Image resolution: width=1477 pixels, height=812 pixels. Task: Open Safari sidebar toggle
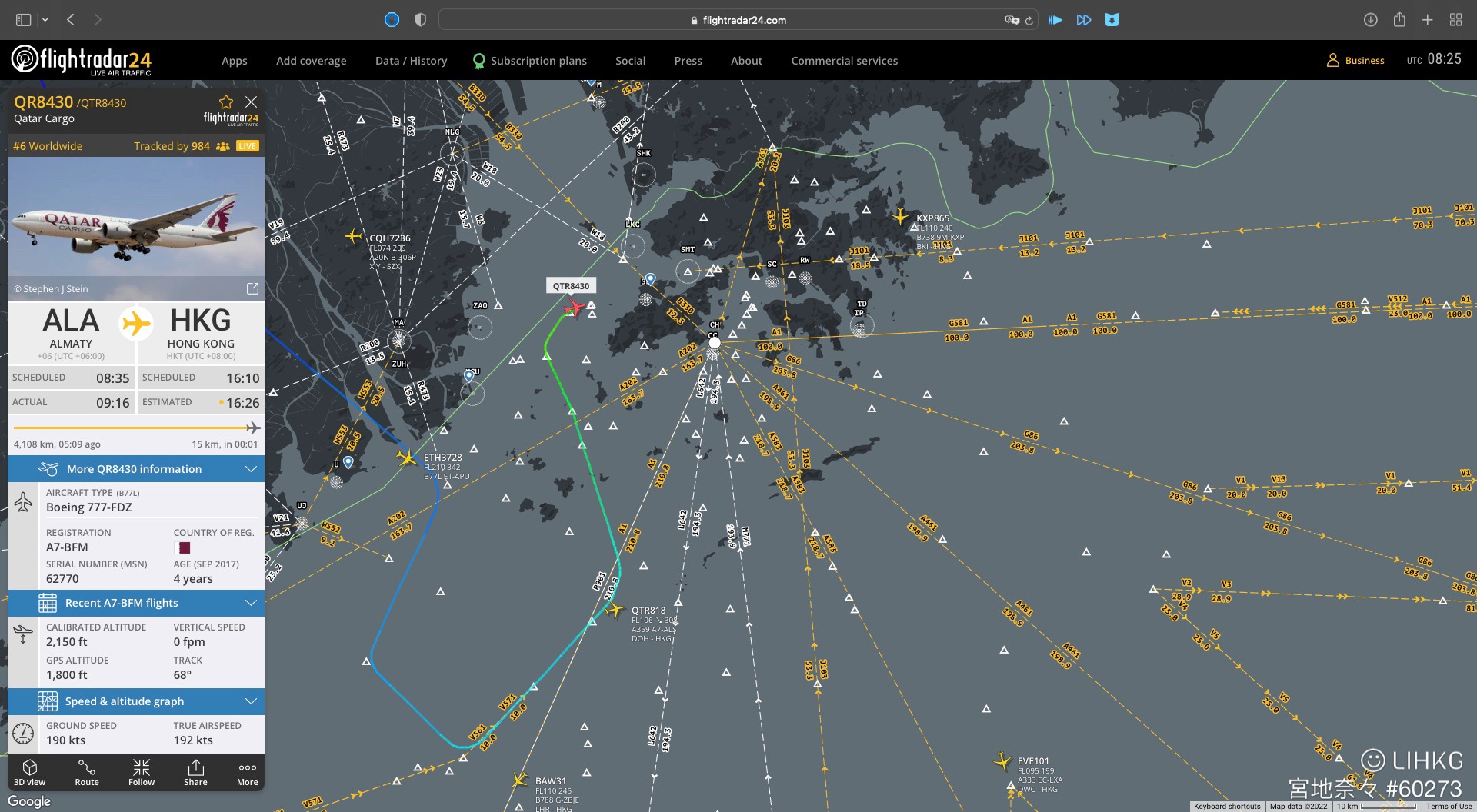point(24,20)
